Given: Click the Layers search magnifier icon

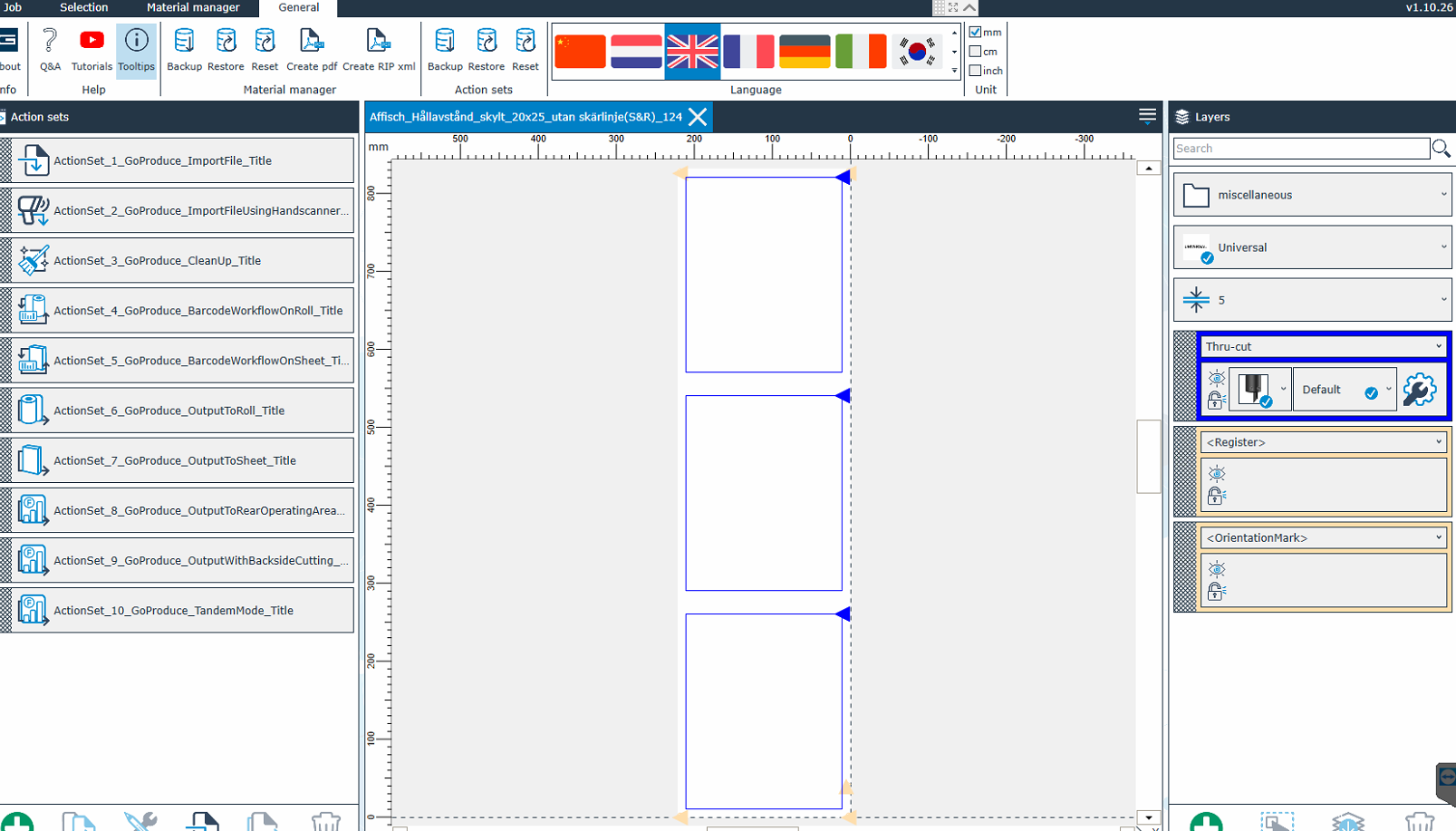Looking at the screenshot, I should [1442, 148].
